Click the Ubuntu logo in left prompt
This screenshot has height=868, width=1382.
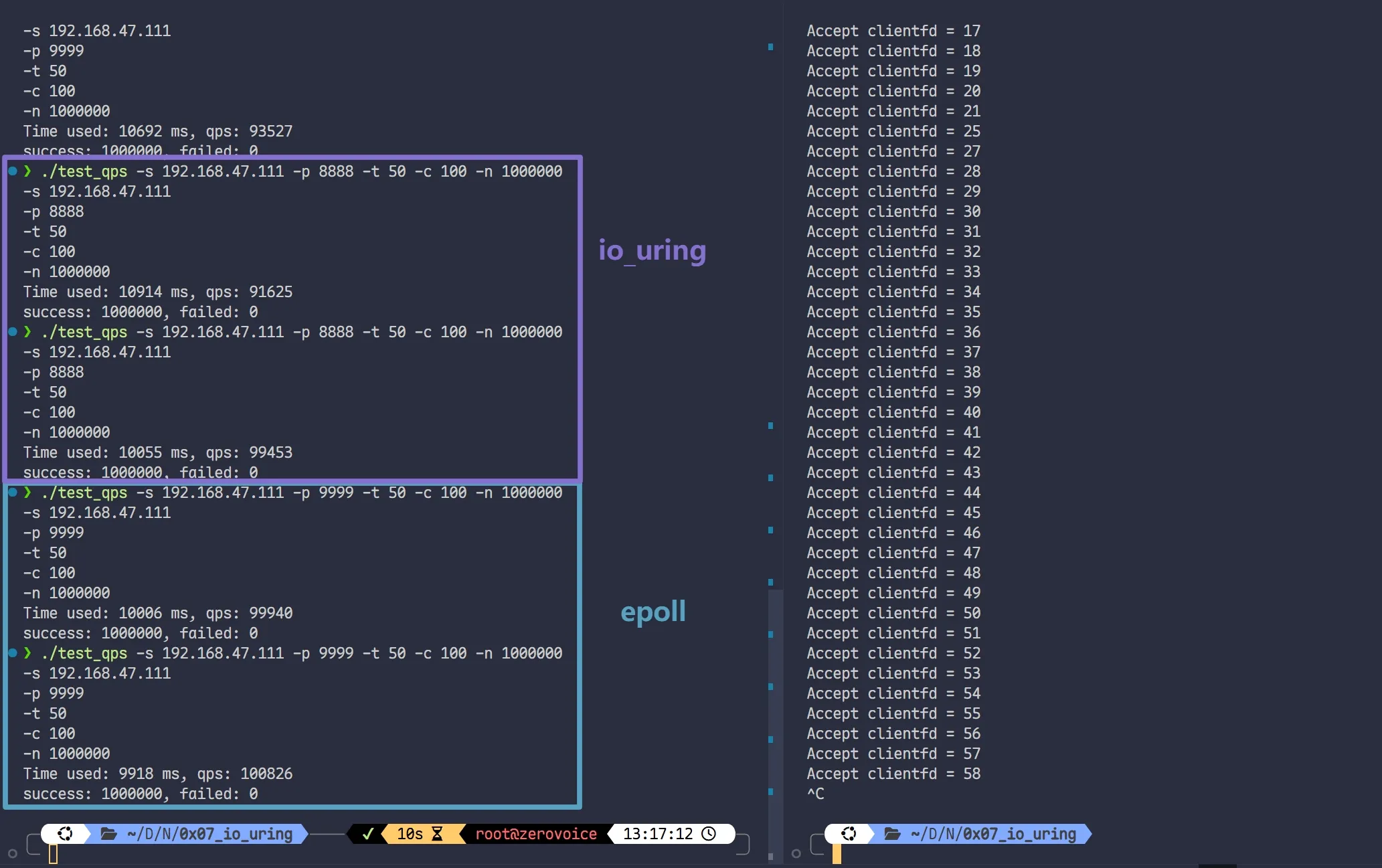pyautogui.click(x=65, y=833)
